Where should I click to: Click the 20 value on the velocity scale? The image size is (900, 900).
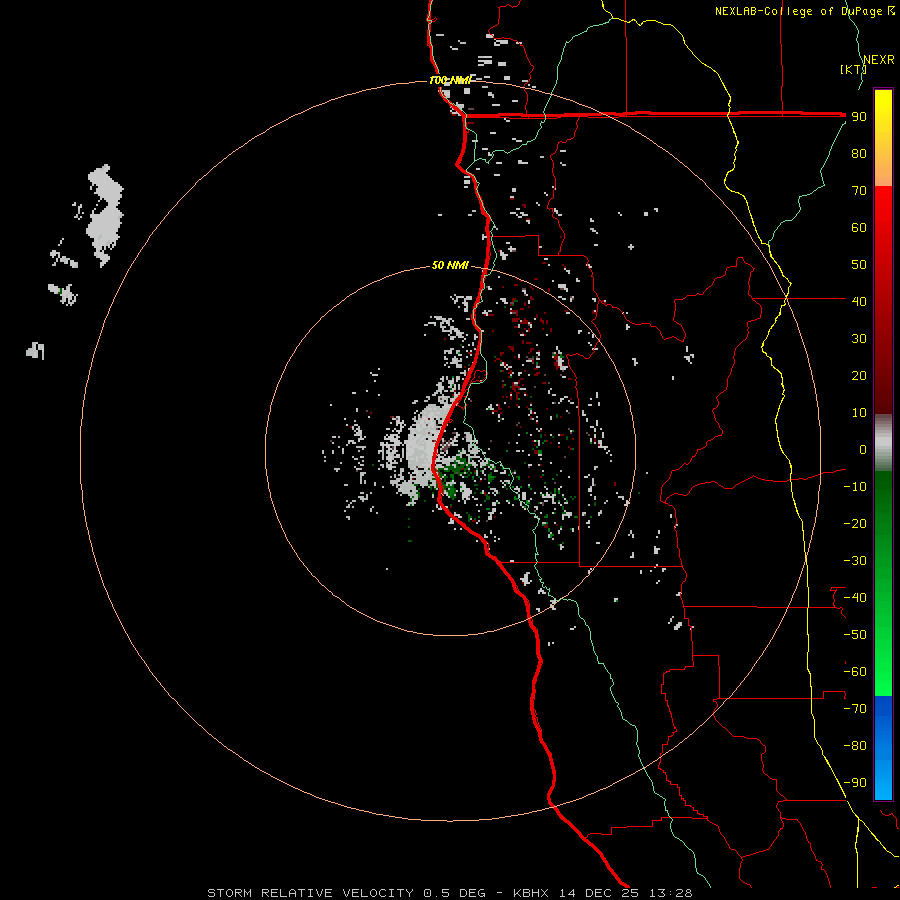point(859,376)
